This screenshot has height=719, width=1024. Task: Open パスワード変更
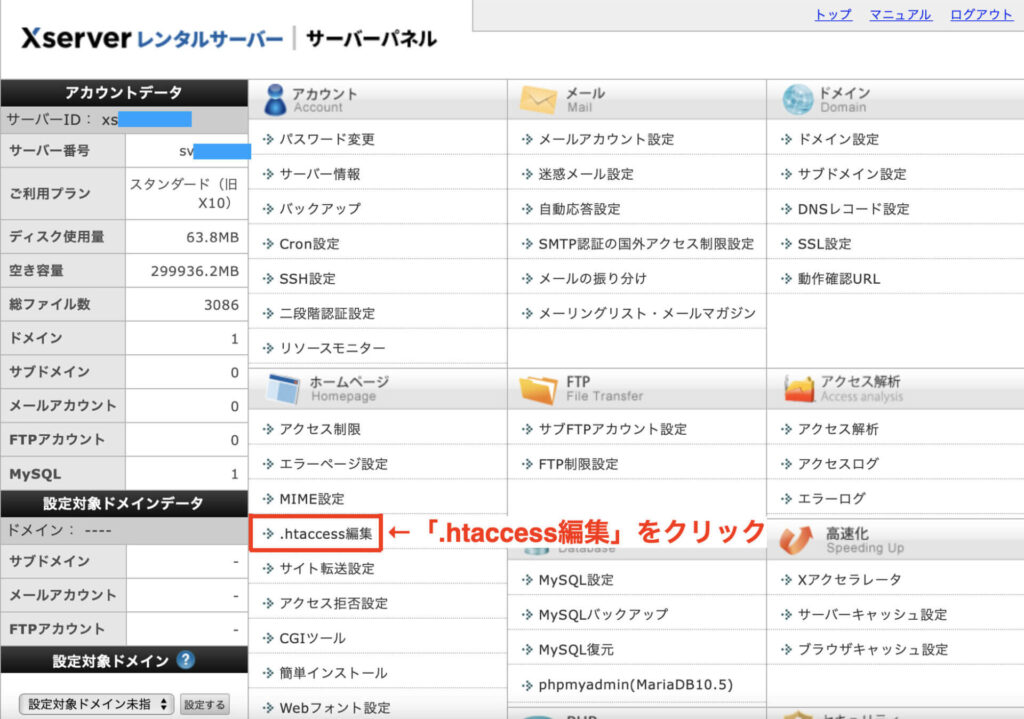[x=327, y=139]
